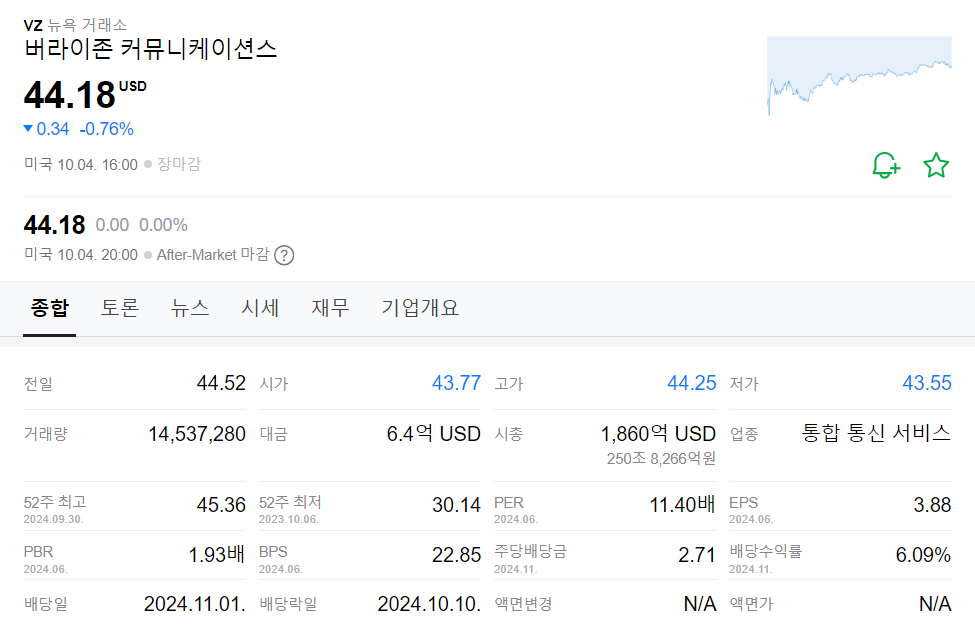Click the BPS value 22.85
The height and width of the screenshot is (630, 975).
click(x=456, y=555)
